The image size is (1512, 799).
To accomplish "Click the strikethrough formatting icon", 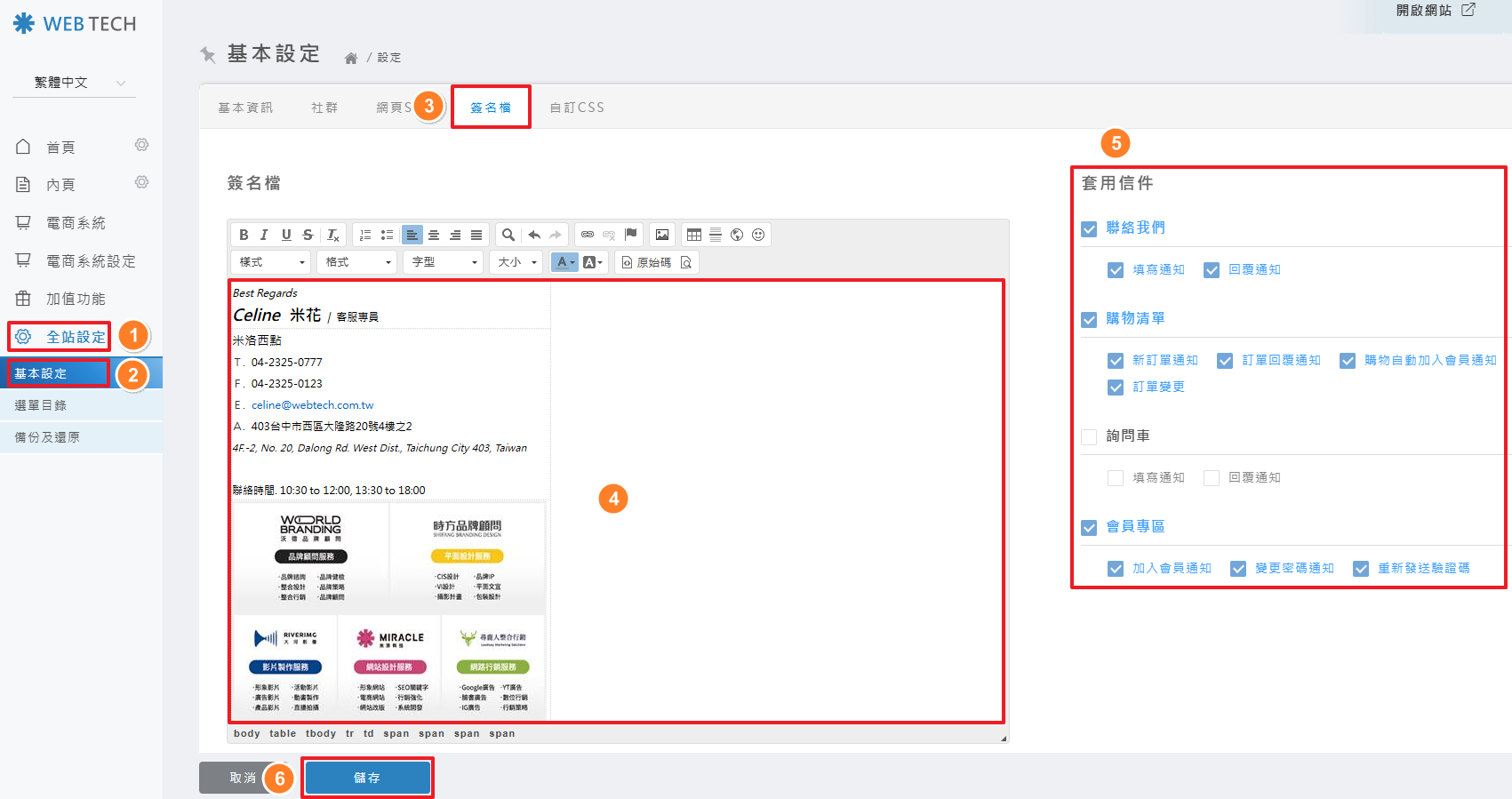I will (308, 235).
